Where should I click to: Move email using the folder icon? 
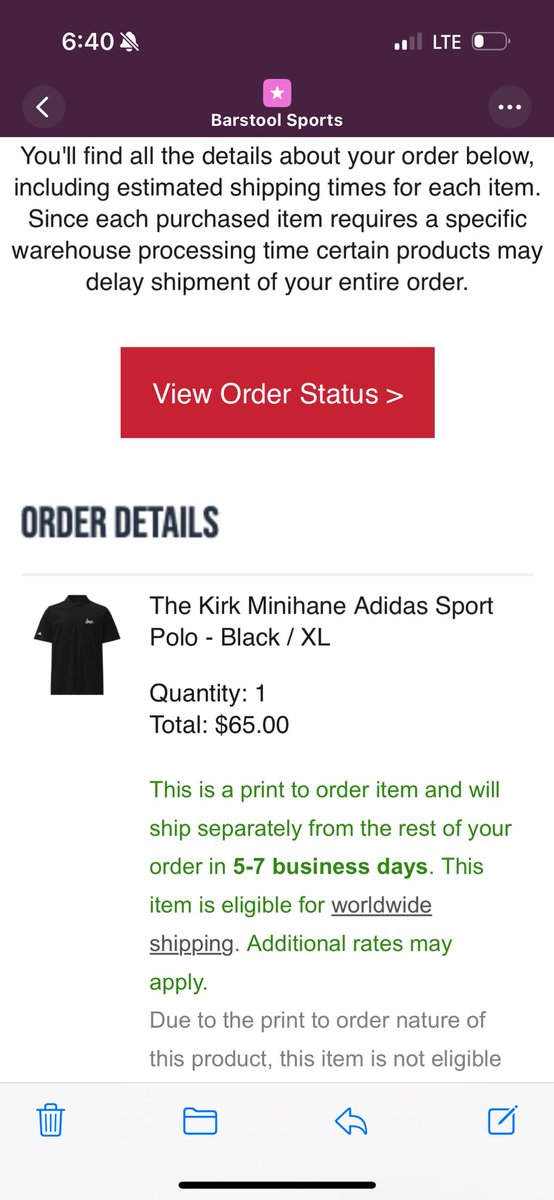[x=201, y=1120]
